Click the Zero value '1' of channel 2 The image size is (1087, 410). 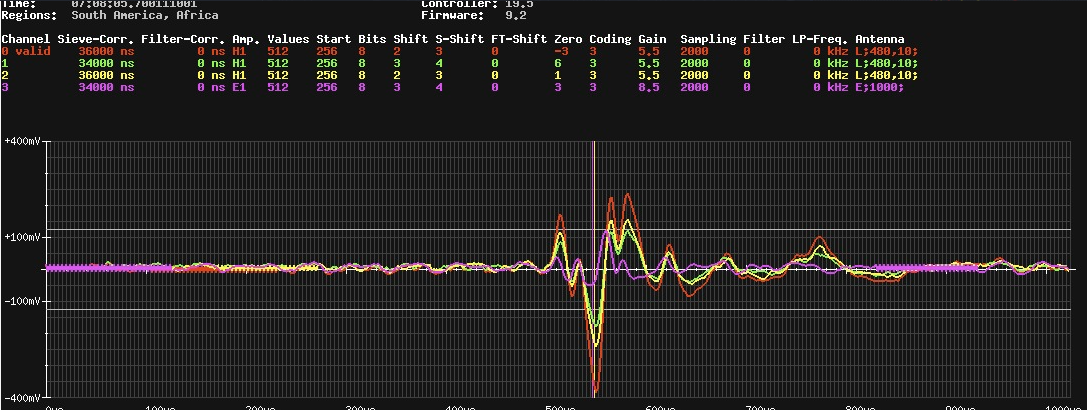pos(558,75)
